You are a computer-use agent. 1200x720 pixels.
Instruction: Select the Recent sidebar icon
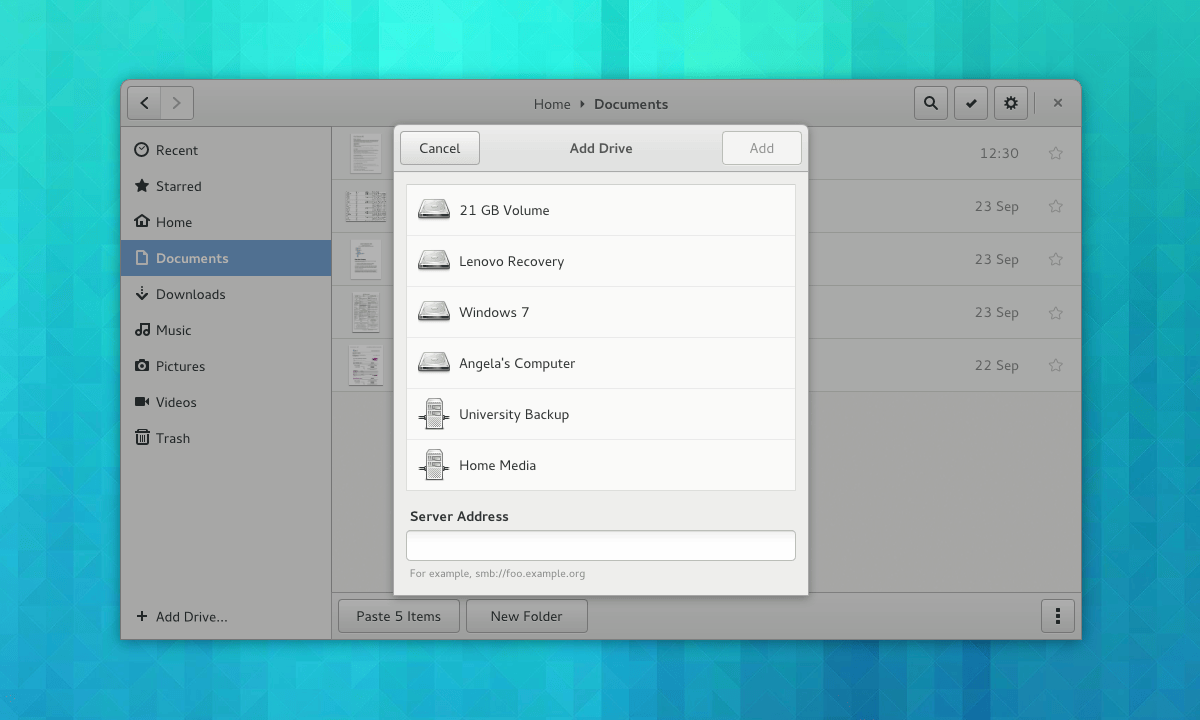tap(140, 150)
